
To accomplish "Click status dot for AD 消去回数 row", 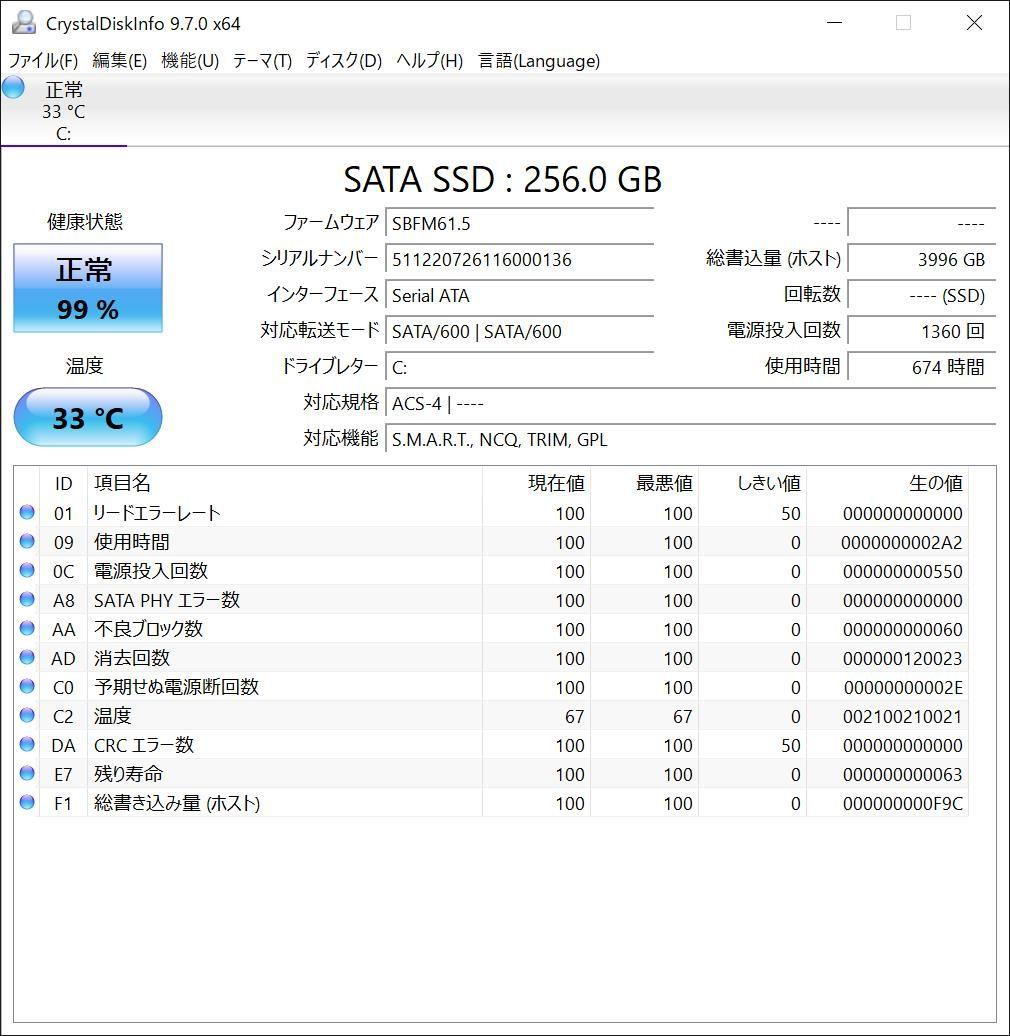I will pyautogui.click(x=27, y=657).
